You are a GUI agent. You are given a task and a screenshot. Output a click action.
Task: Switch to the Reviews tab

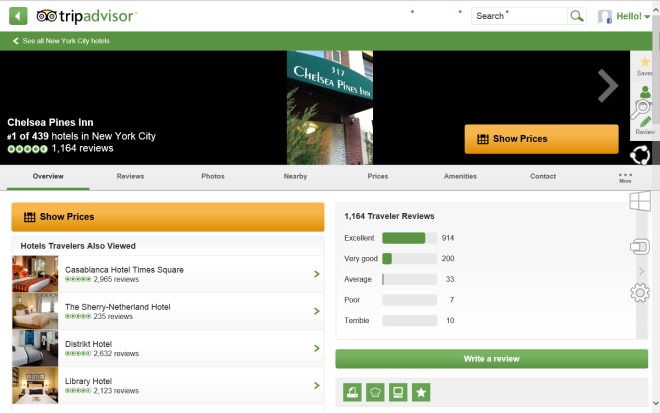pyautogui.click(x=130, y=176)
